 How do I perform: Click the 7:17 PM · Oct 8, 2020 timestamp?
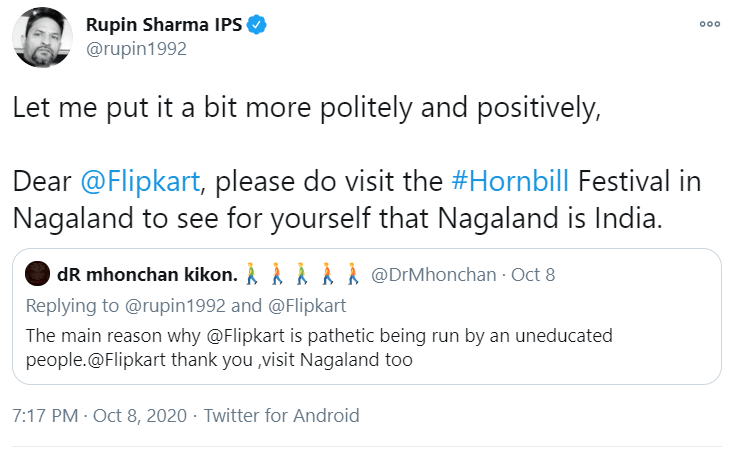click(x=98, y=415)
